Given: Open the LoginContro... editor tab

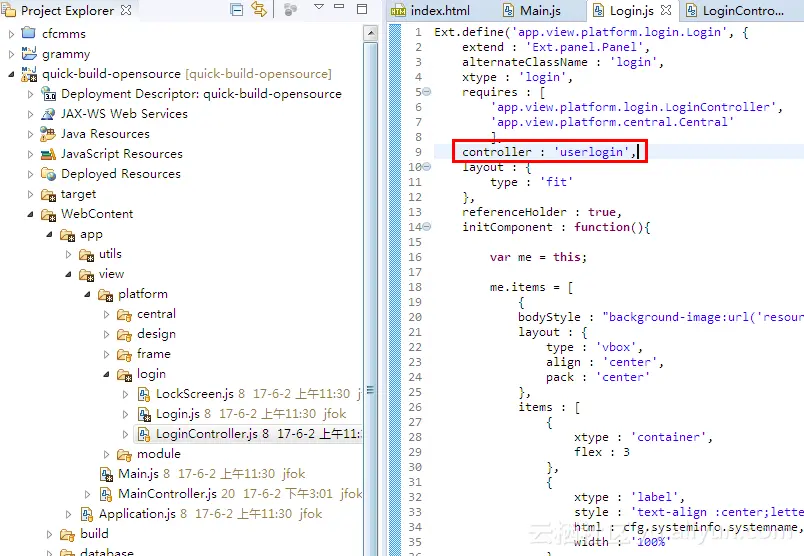Looking at the screenshot, I should point(735,11).
